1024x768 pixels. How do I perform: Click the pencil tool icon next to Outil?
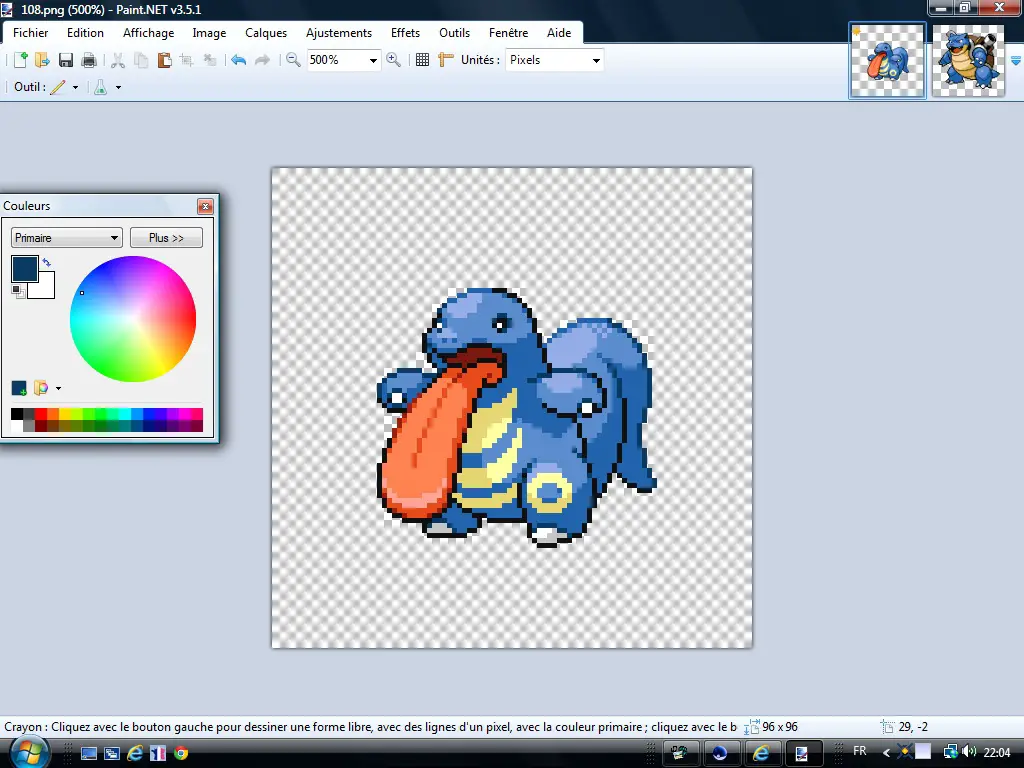(58, 87)
